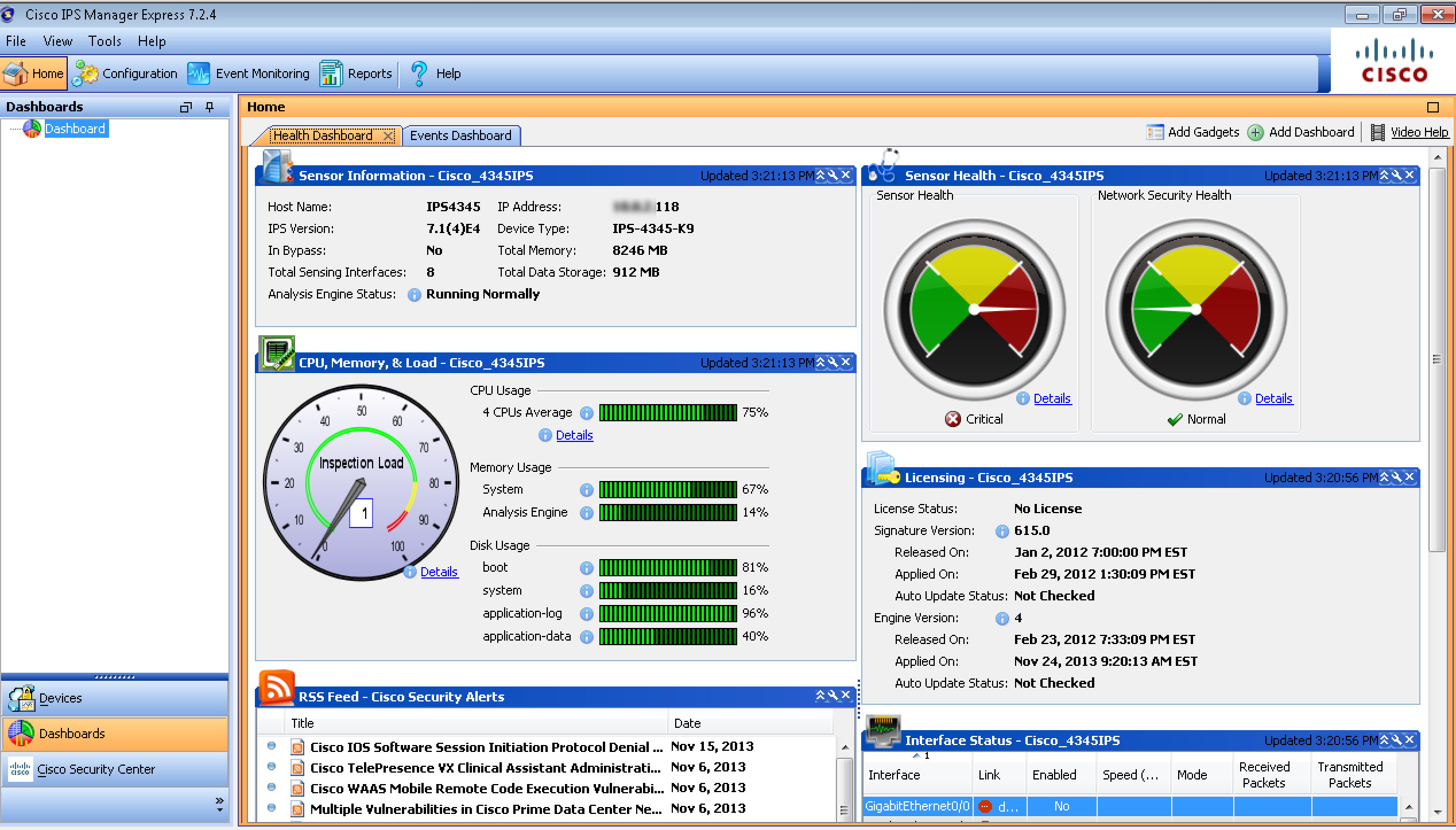Click the info icon next to Signature Version

pyautogui.click(x=1002, y=532)
